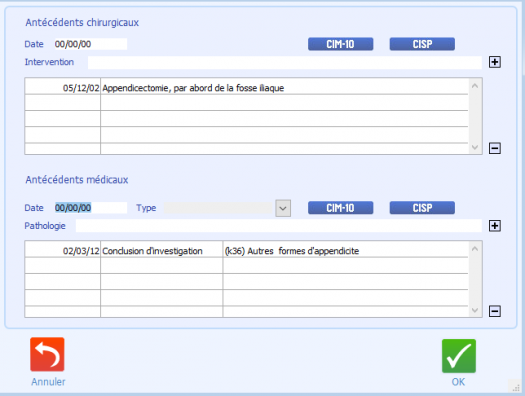525x396 pixels.
Task: Open the Type dropdown arrow
Action: click(283, 208)
